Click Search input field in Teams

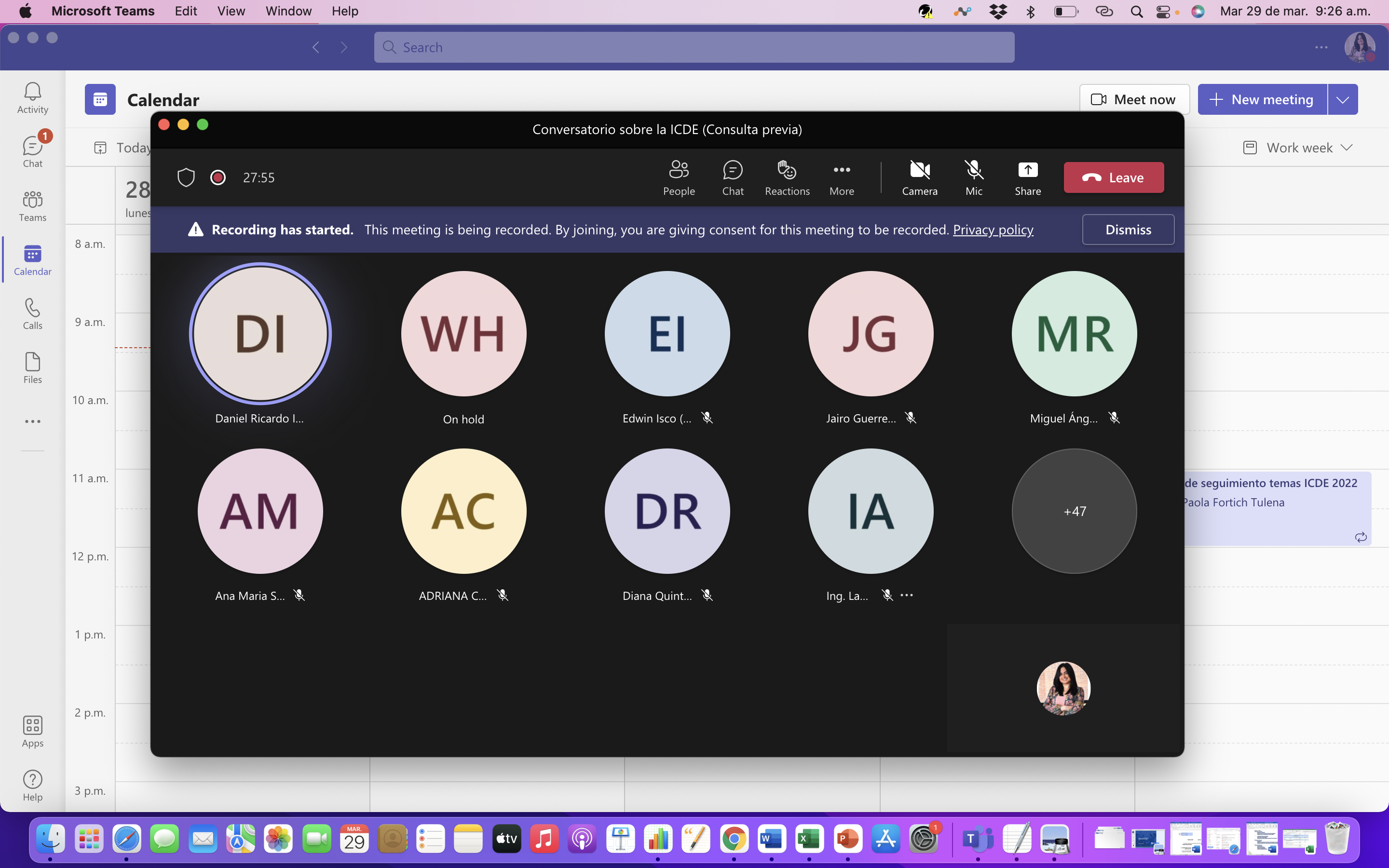[x=694, y=47]
